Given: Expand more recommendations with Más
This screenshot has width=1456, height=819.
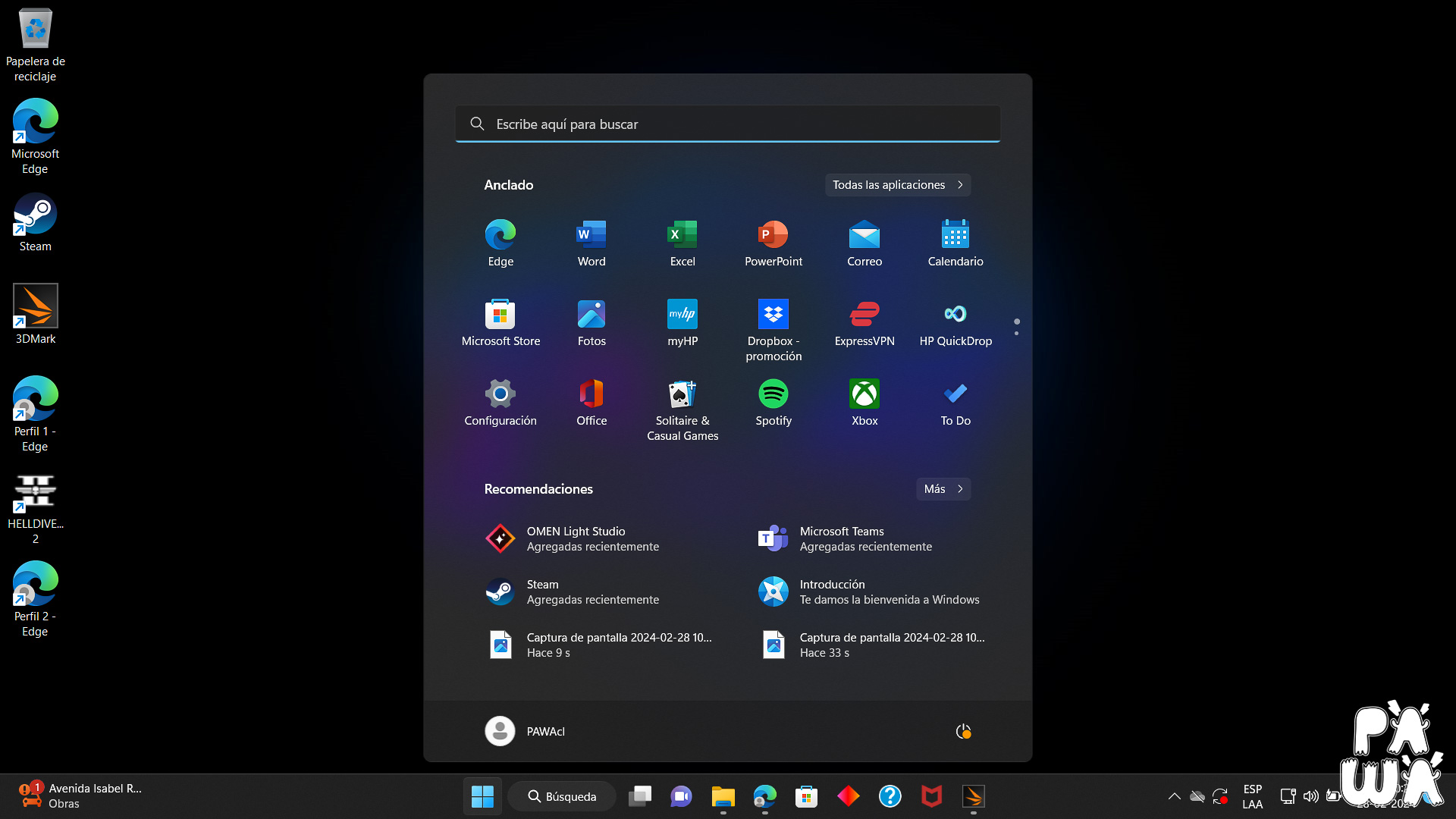Looking at the screenshot, I should pyautogui.click(x=943, y=489).
